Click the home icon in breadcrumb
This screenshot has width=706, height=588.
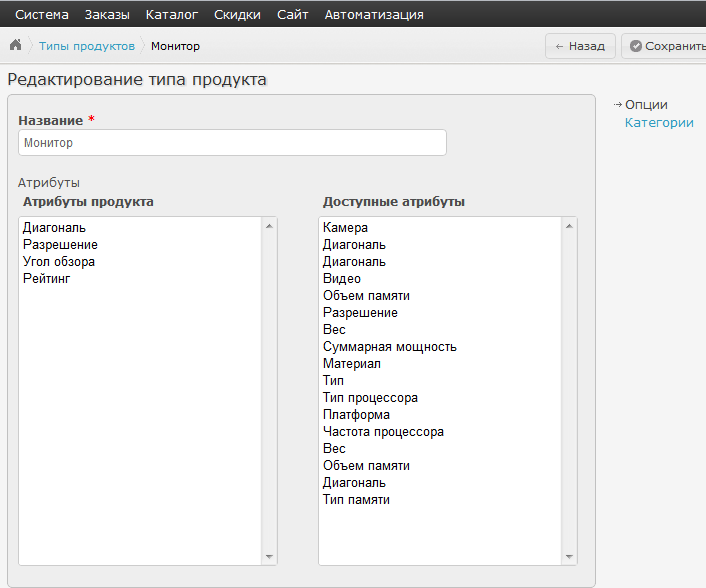(x=16, y=45)
